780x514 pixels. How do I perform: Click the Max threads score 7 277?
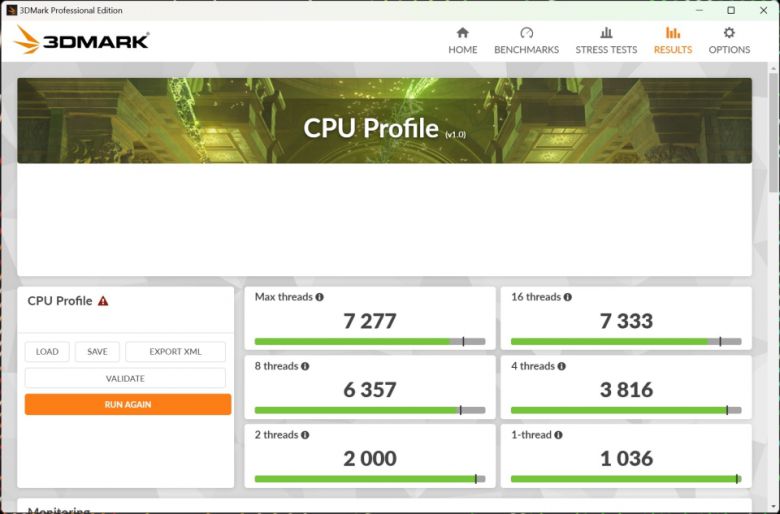370,321
